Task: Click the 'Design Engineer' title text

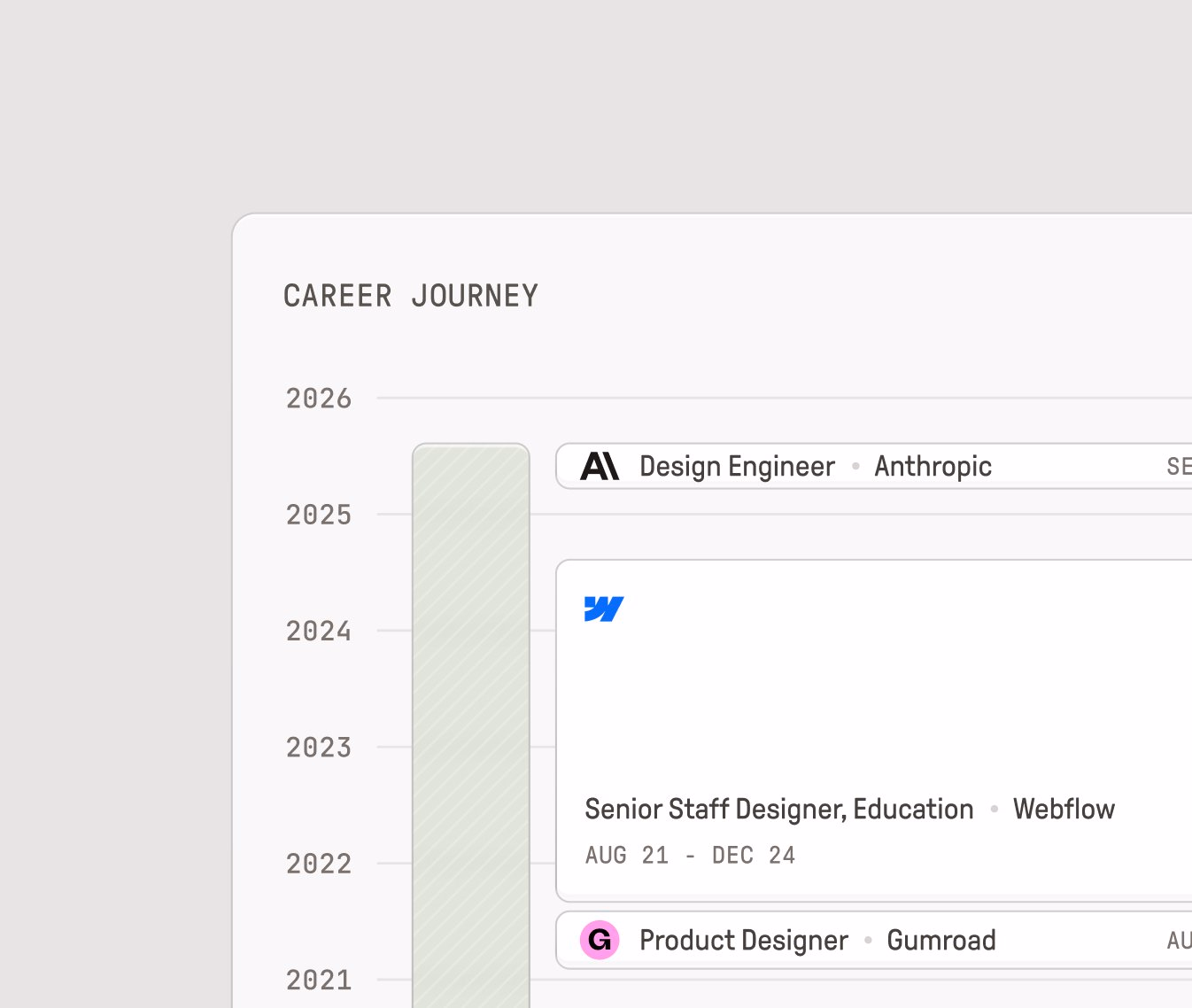Action: click(x=737, y=467)
